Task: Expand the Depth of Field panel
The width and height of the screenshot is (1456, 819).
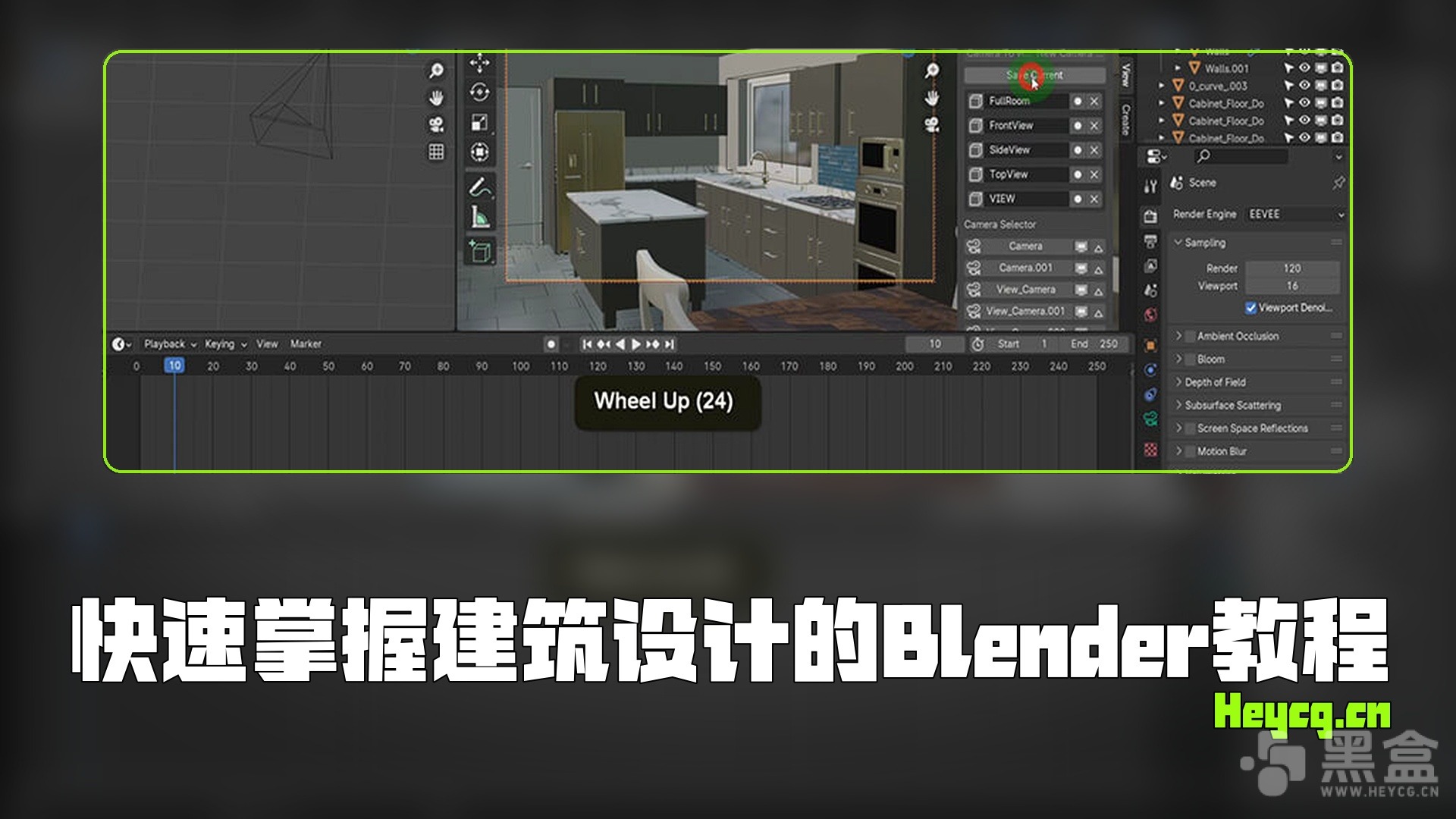Action: pyautogui.click(x=1178, y=382)
